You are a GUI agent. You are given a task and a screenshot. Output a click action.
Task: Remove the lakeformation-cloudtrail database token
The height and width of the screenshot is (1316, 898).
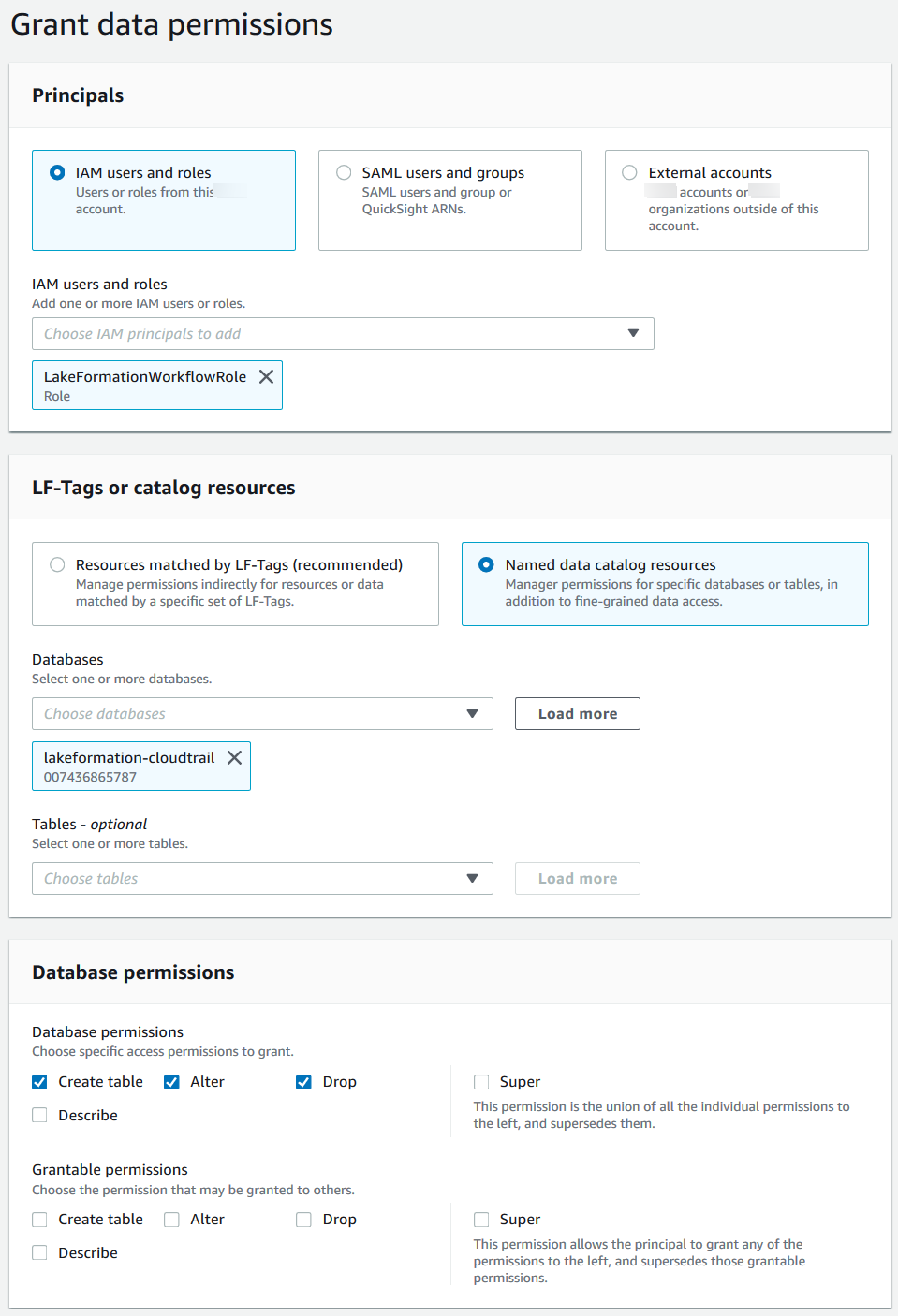tap(234, 757)
